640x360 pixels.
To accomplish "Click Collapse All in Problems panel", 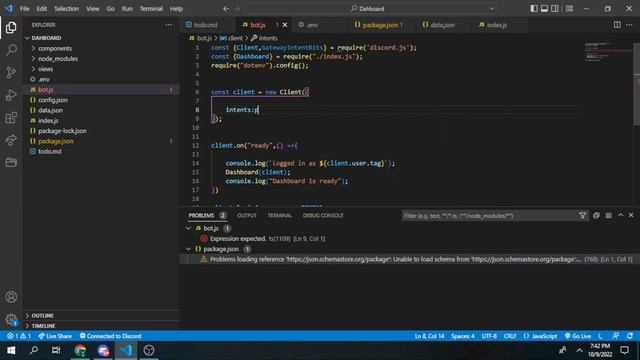I will click(596, 216).
